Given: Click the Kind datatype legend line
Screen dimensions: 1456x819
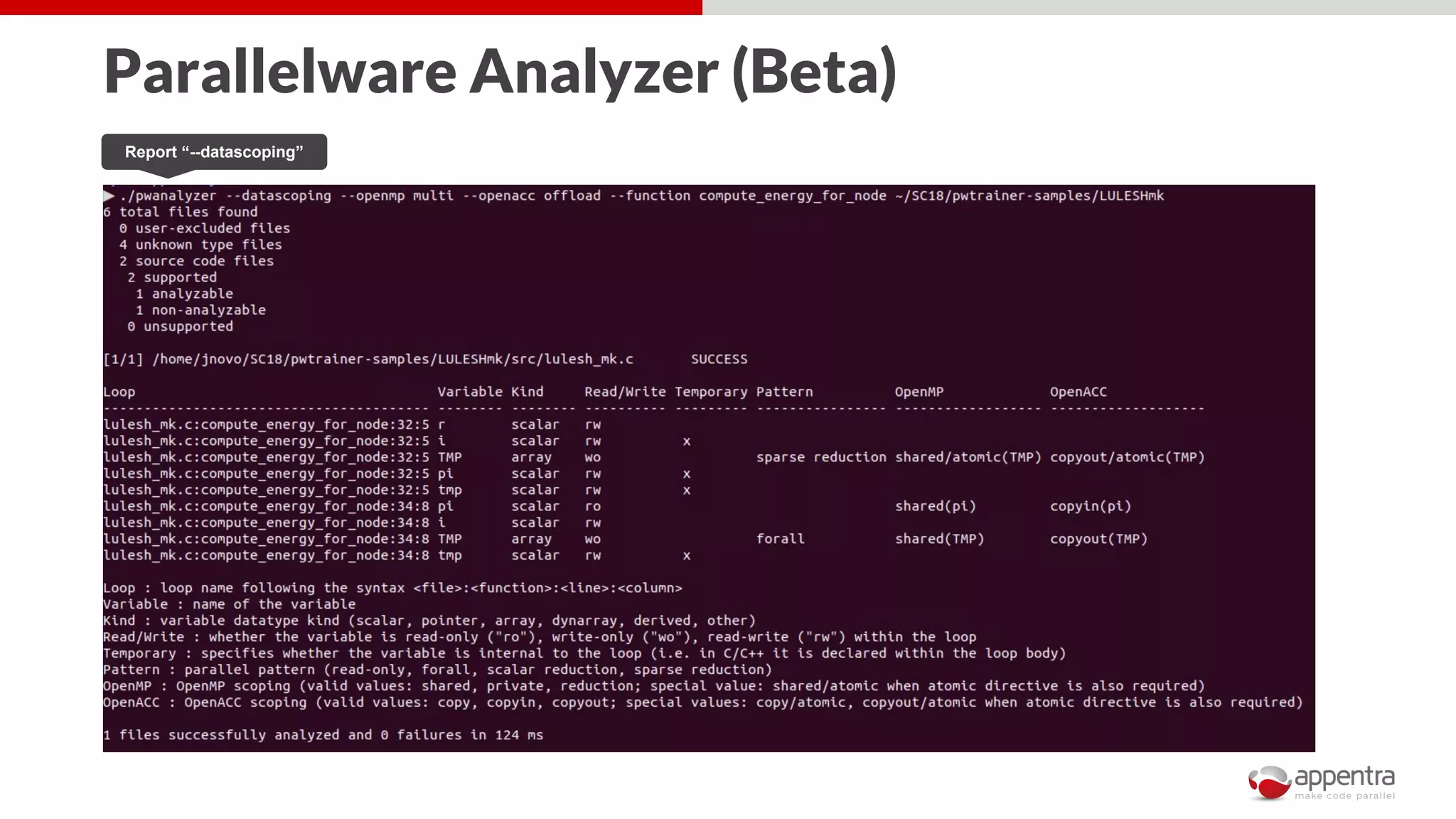Looking at the screenshot, I should tap(429, 621).
